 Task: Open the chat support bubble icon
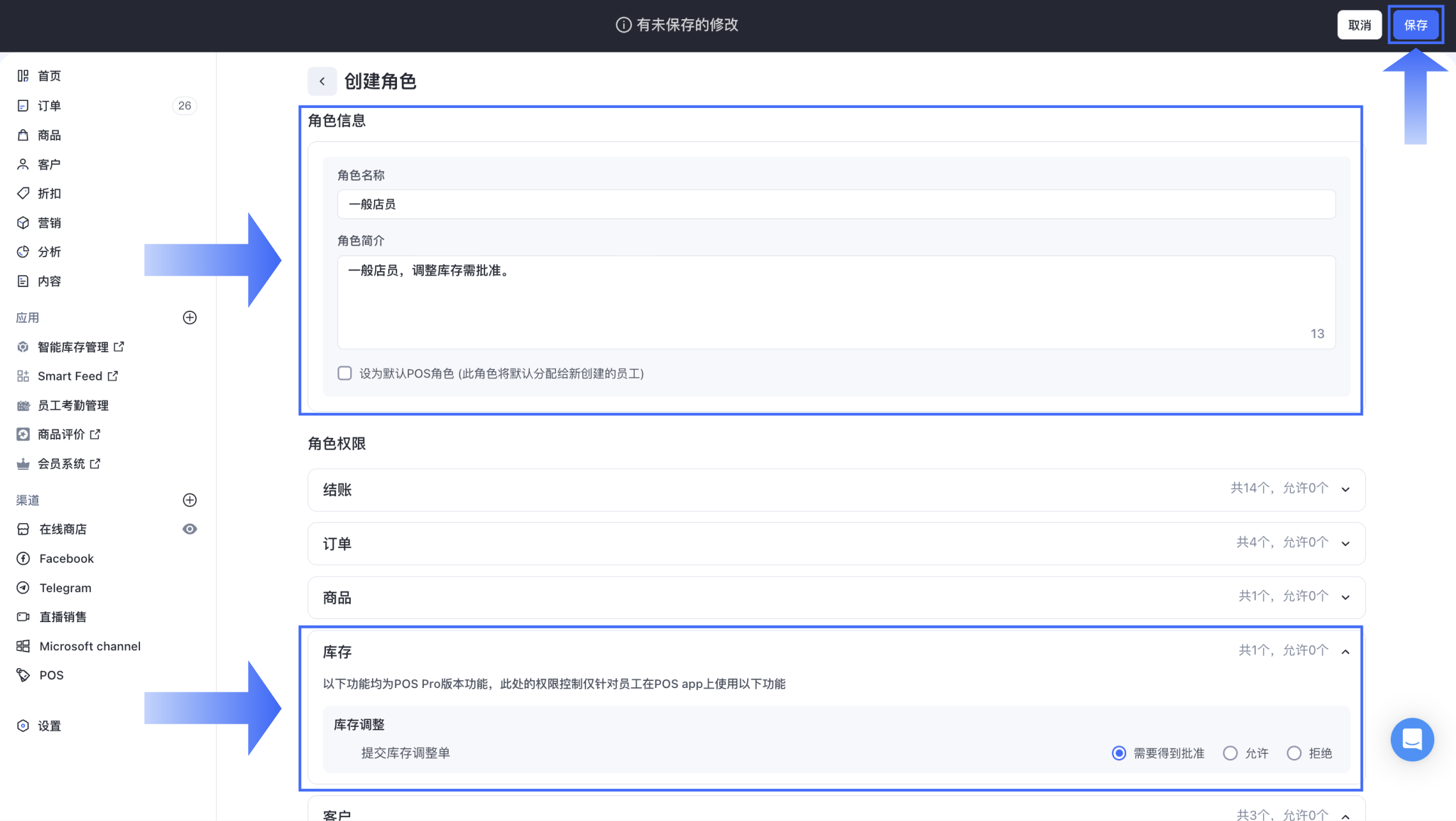click(x=1412, y=739)
